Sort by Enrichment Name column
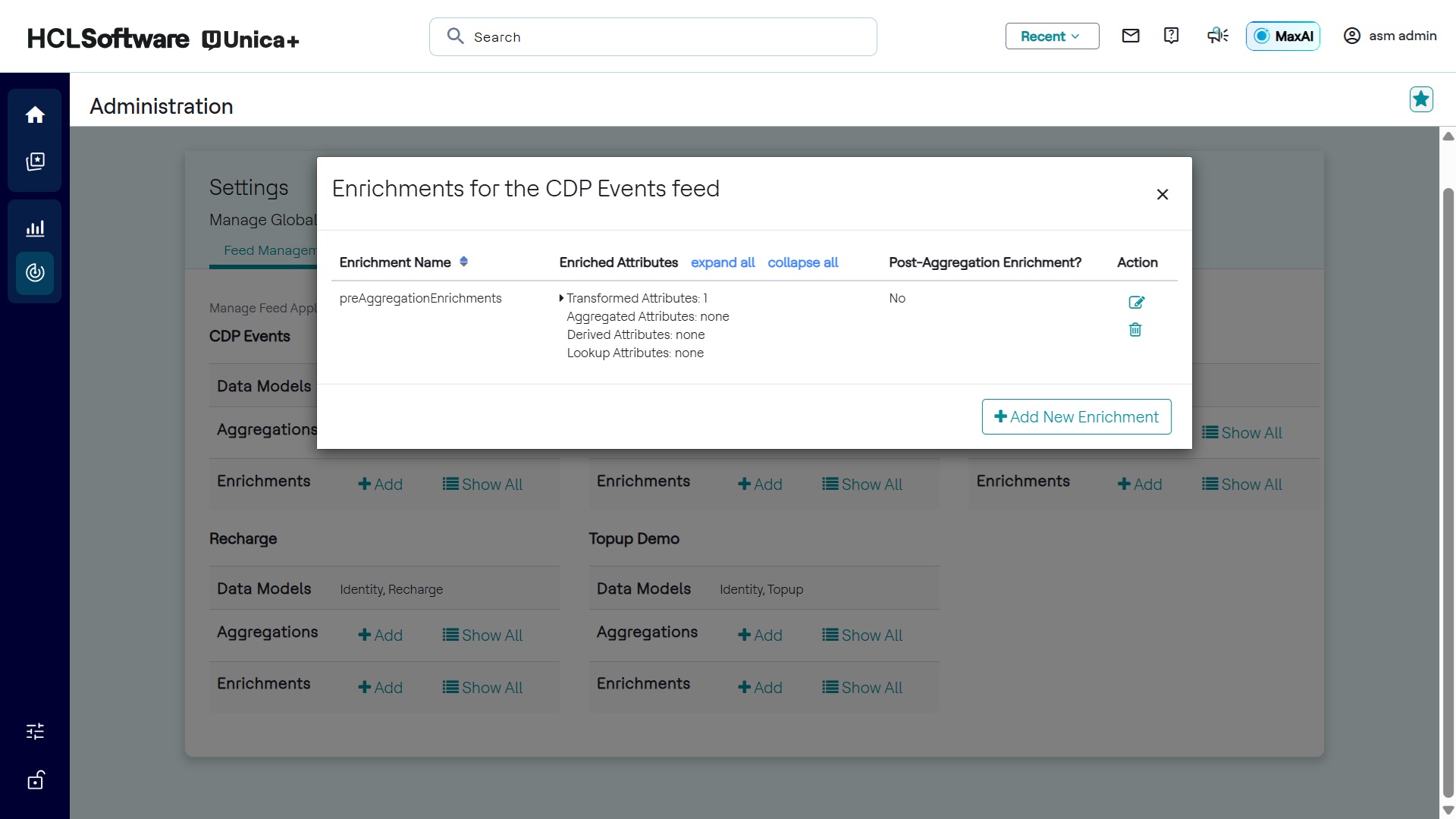1456x819 pixels. [463, 262]
